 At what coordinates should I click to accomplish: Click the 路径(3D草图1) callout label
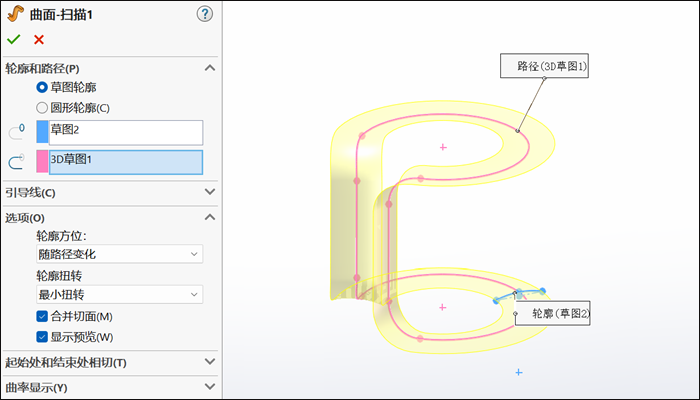[x=545, y=67]
